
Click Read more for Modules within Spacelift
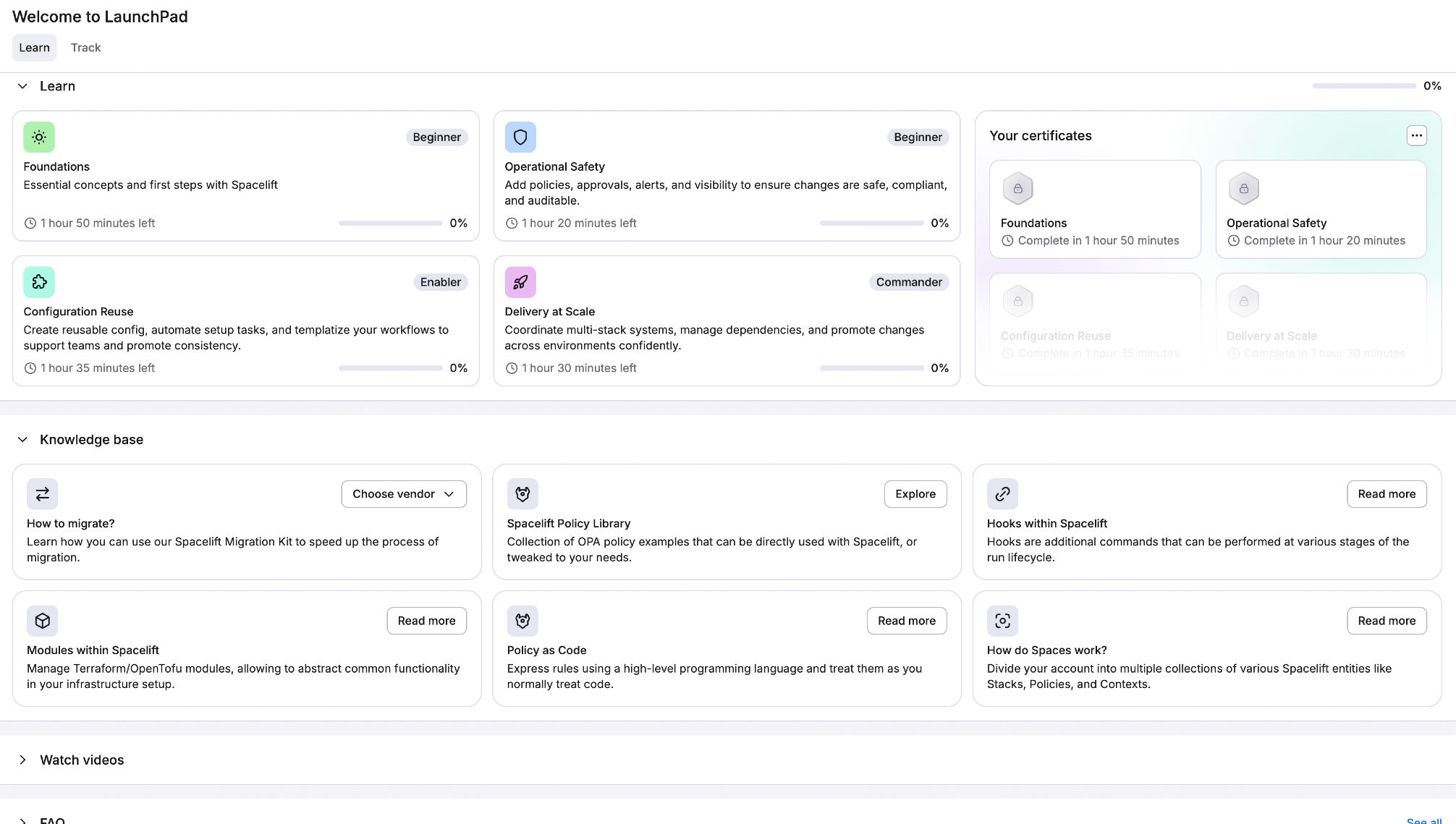point(427,621)
